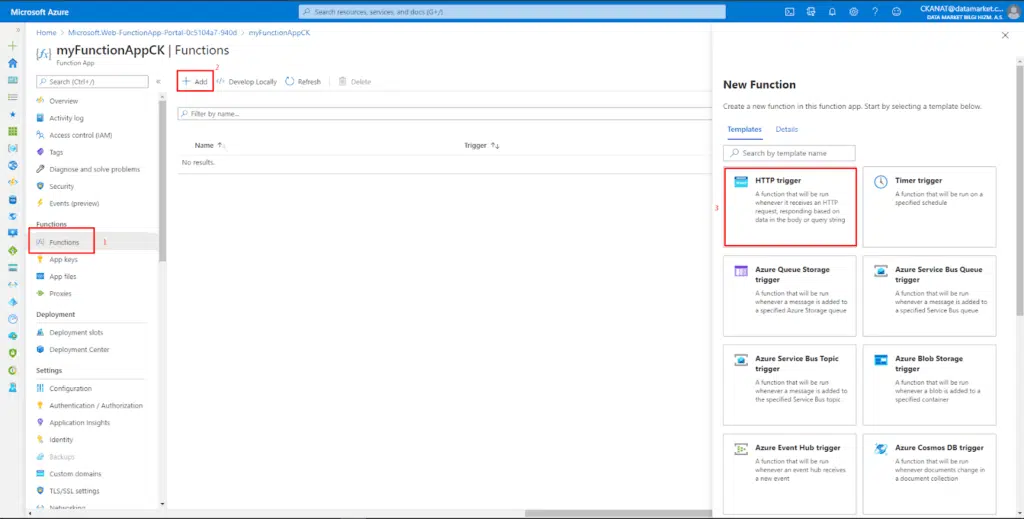This screenshot has height=519, width=1024.
Task: Switch to the Details tab
Action: click(786, 129)
